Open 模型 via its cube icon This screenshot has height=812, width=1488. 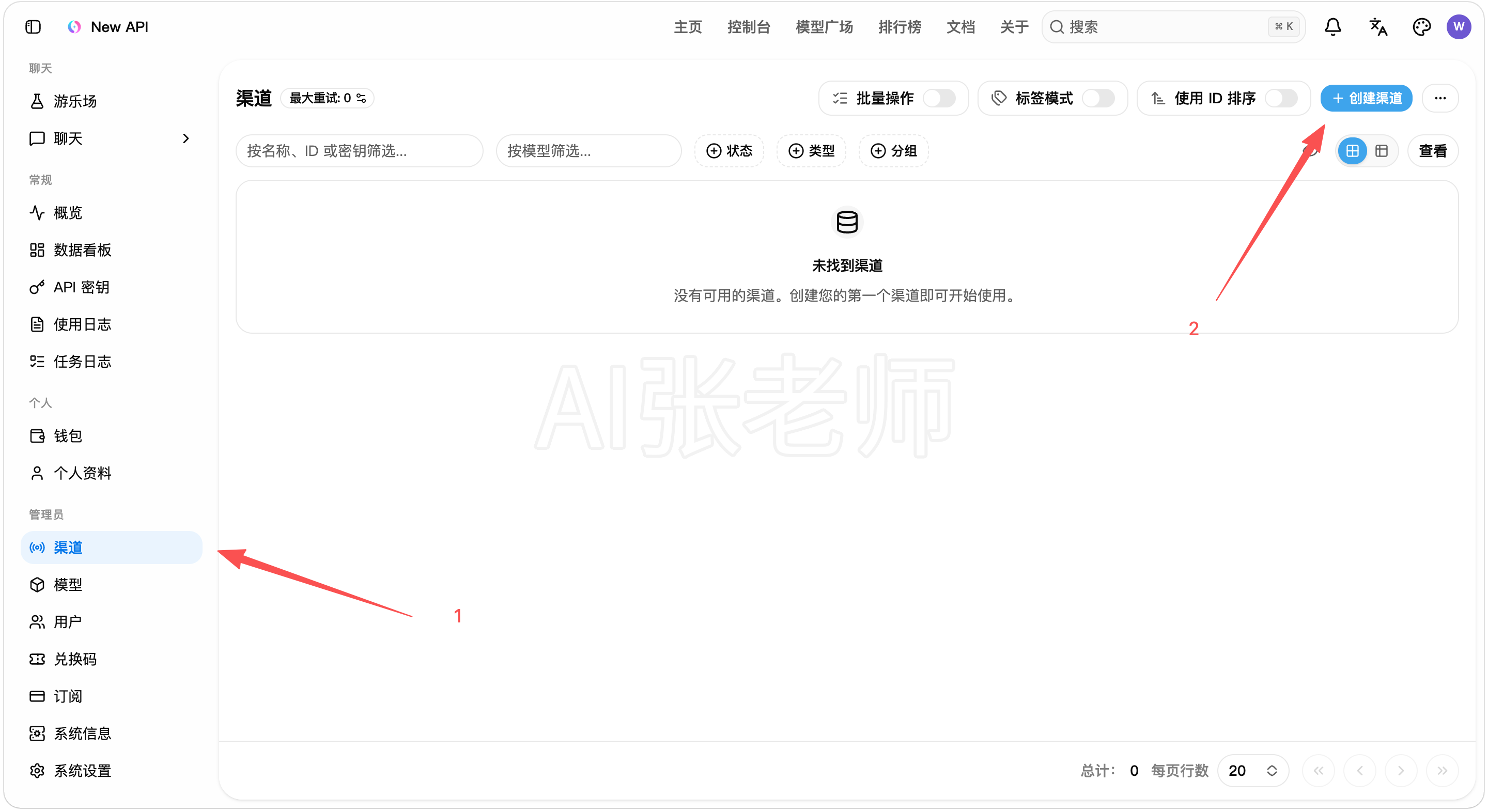(37, 584)
